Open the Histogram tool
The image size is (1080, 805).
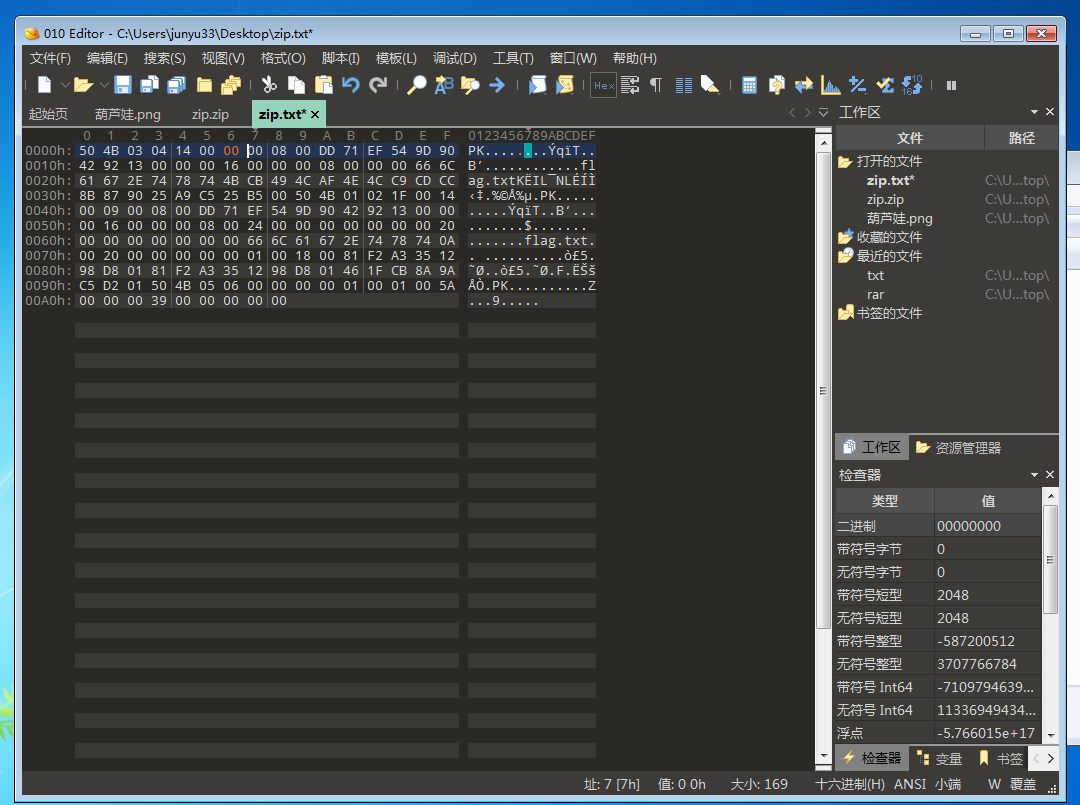pos(831,85)
